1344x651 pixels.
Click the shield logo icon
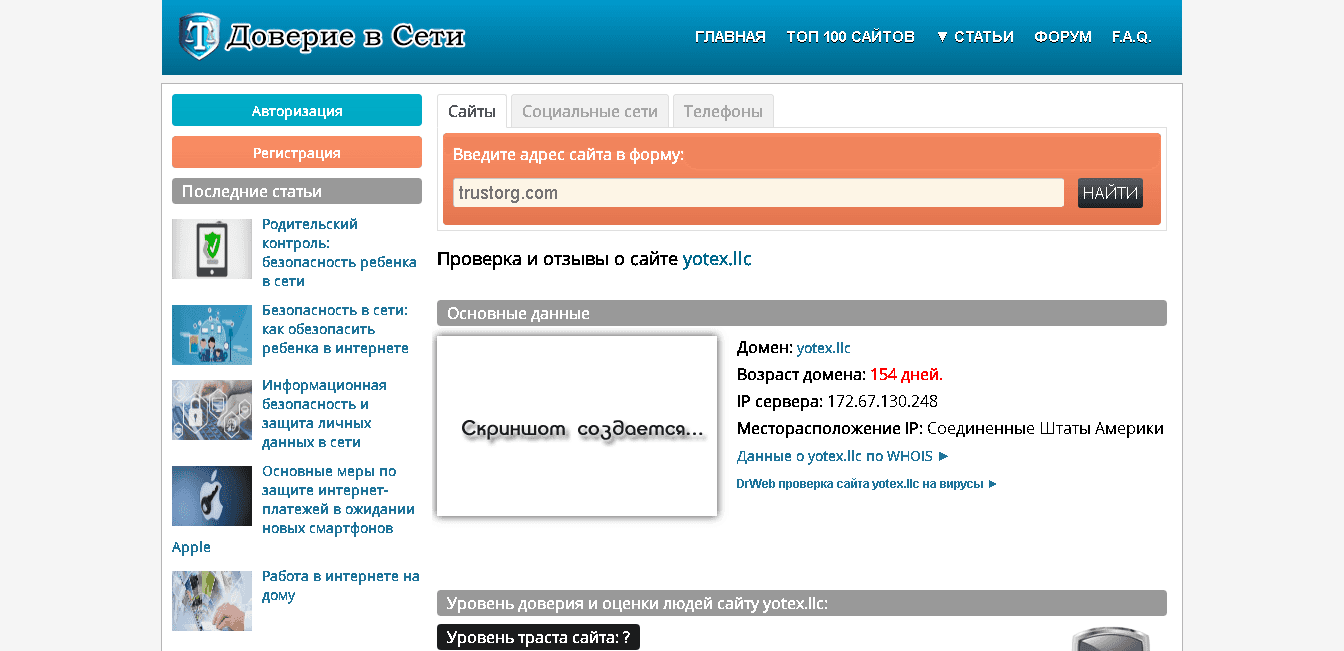[196, 32]
